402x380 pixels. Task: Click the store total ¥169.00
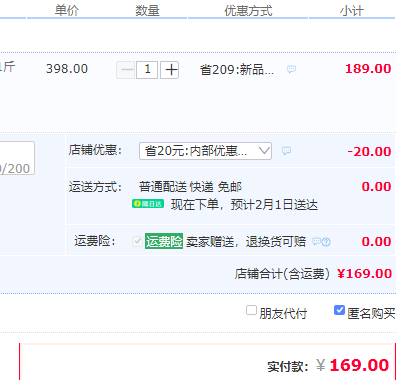[364, 274]
